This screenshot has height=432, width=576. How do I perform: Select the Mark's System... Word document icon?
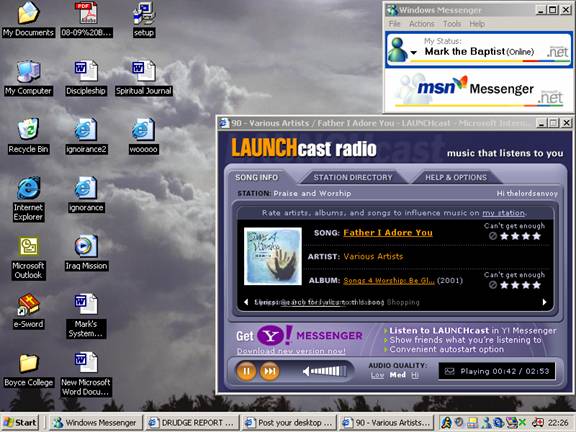tap(86, 316)
